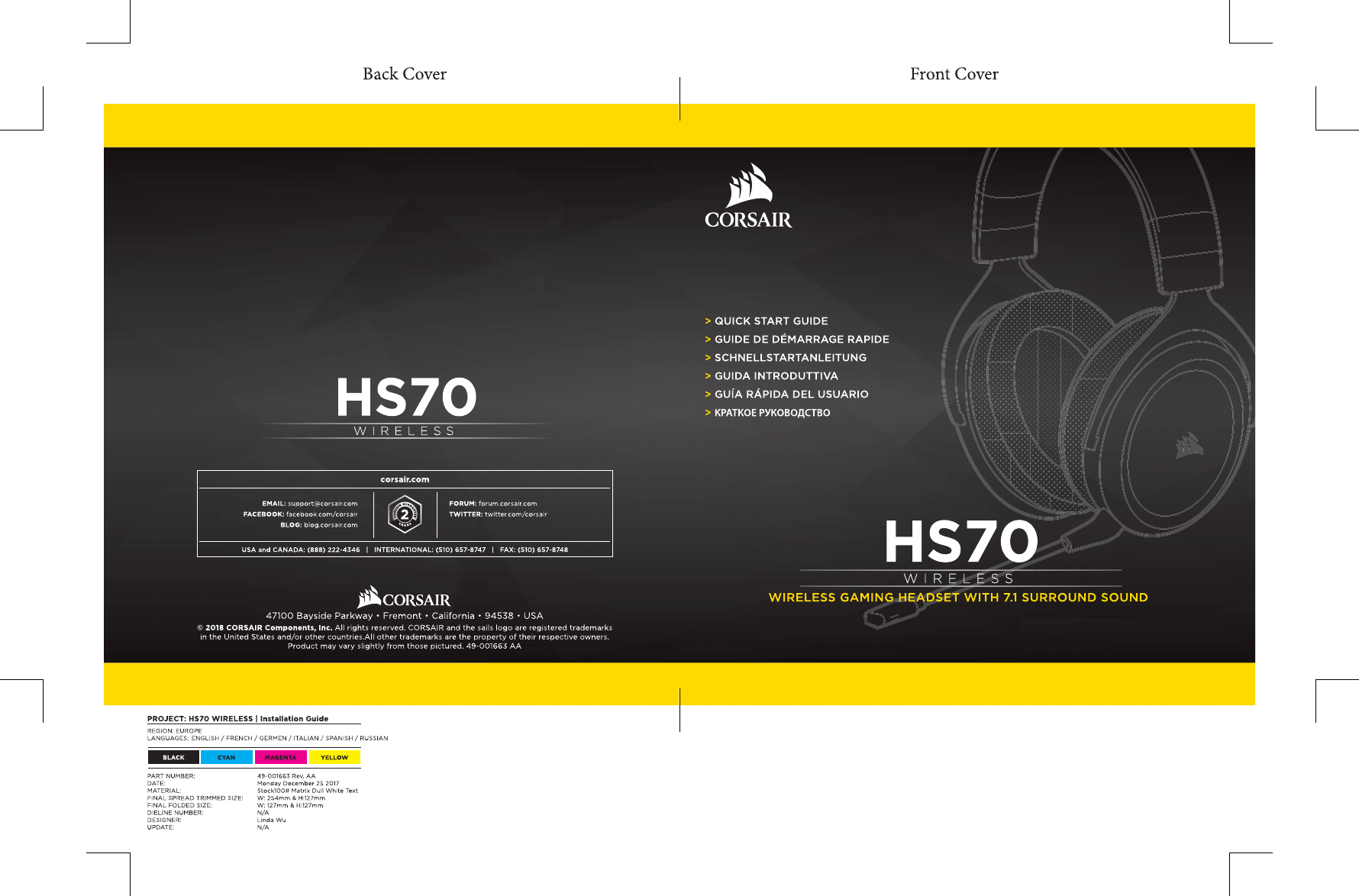
Task: Click 'Product may vary slightly from those pictured' line
Action: point(375,646)
